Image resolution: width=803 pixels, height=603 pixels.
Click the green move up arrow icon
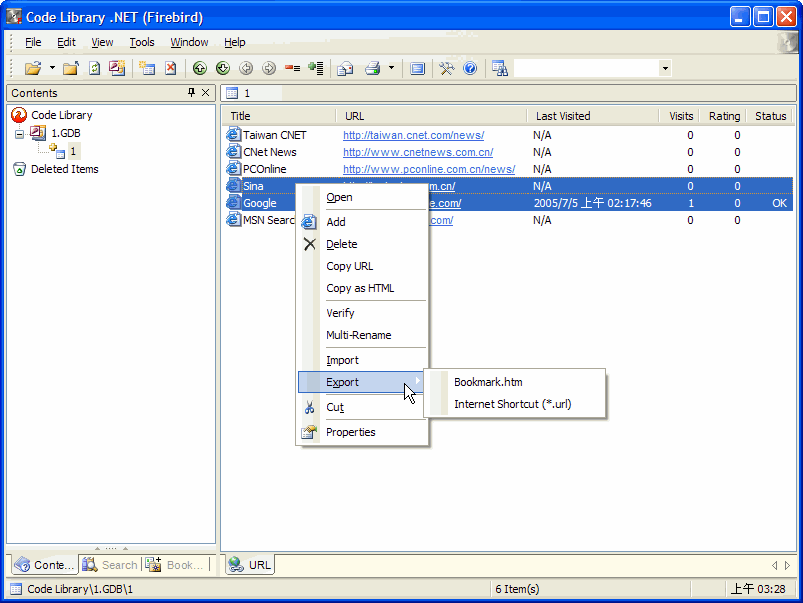point(200,68)
